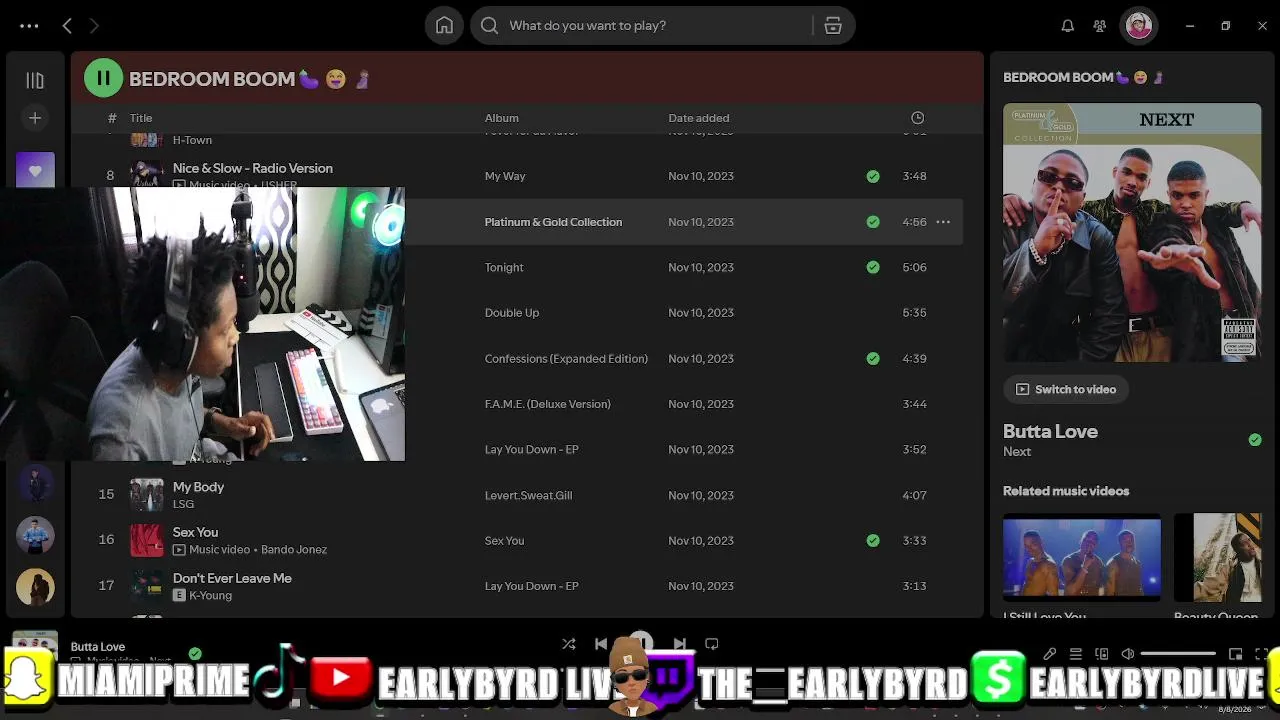Select track 16 'Sex You' title
This screenshot has height=720, width=1280.
[x=195, y=532]
